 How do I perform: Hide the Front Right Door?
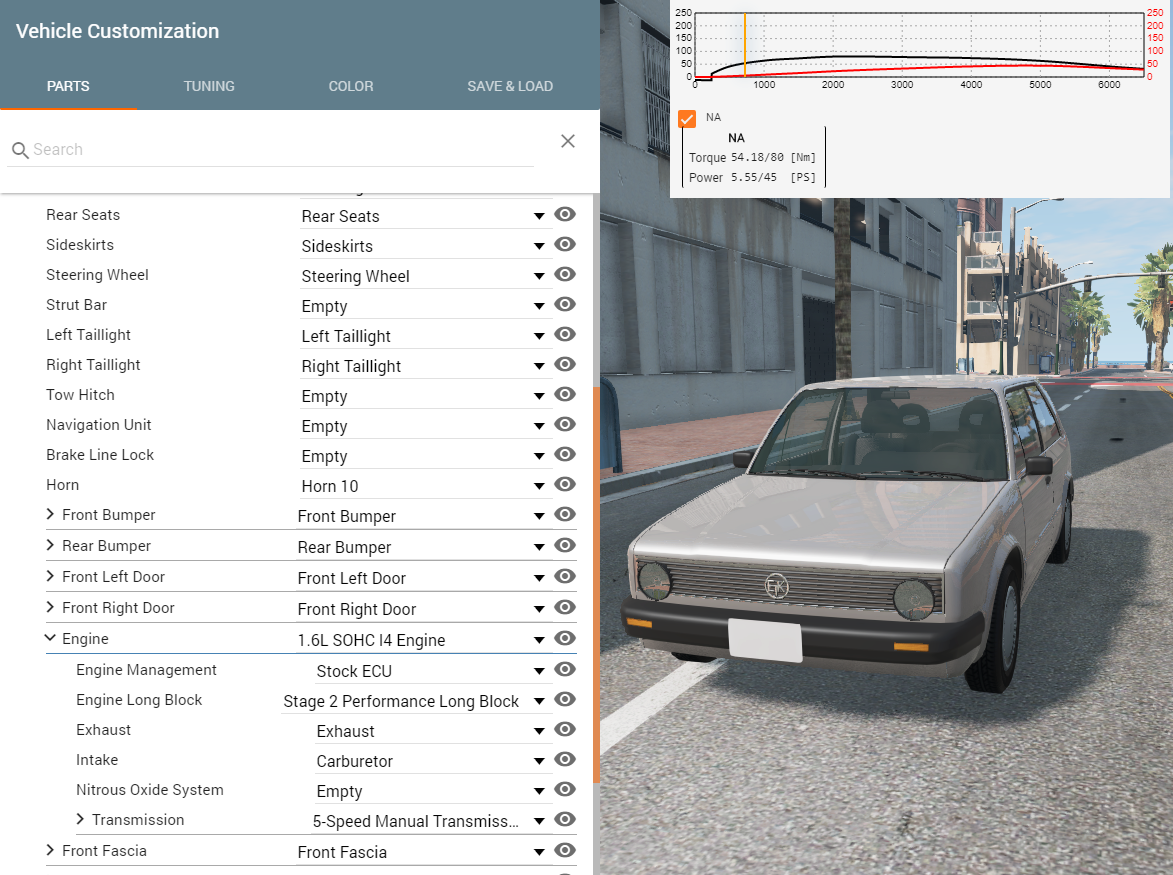click(x=565, y=607)
